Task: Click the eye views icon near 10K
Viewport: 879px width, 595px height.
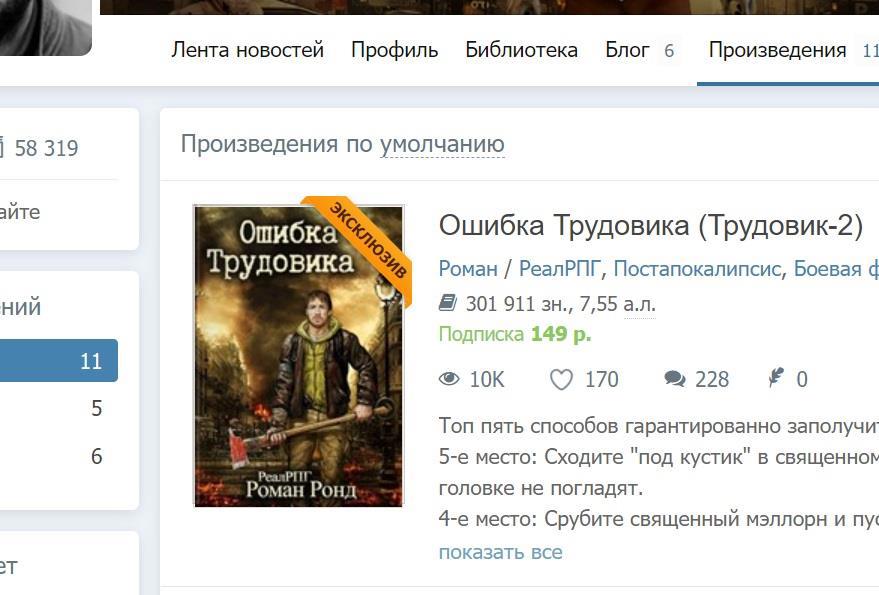Action: click(448, 379)
